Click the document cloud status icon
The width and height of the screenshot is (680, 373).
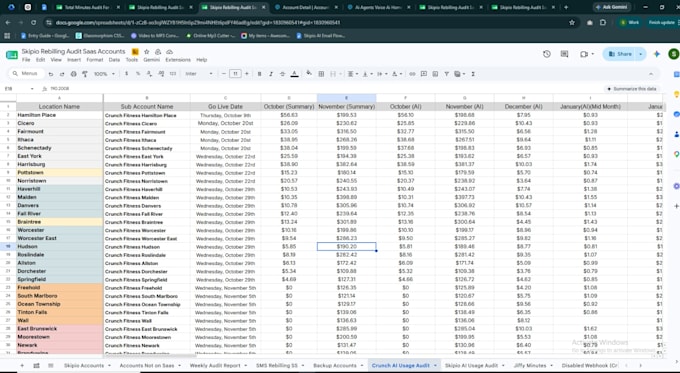click(x=170, y=52)
